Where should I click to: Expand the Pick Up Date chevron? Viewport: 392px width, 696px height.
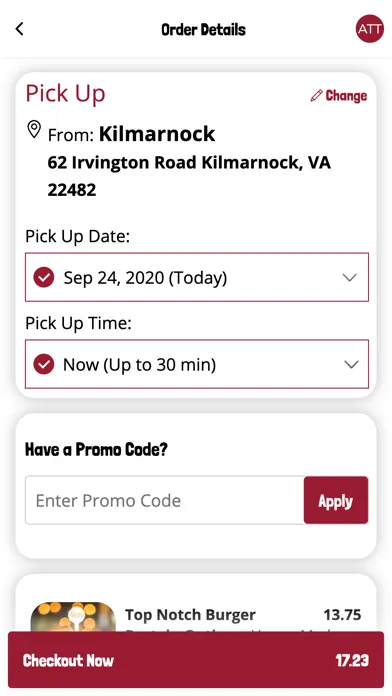350,278
